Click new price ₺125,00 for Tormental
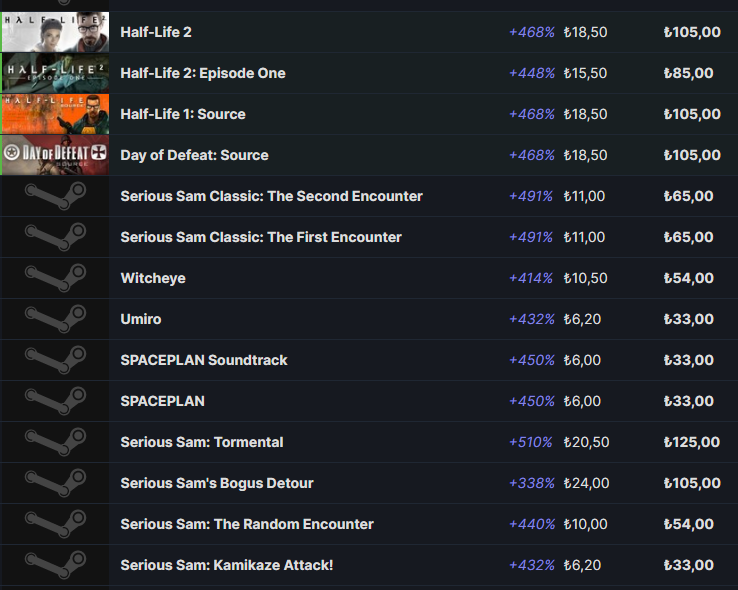738x590 pixels. tap(692, 442)
